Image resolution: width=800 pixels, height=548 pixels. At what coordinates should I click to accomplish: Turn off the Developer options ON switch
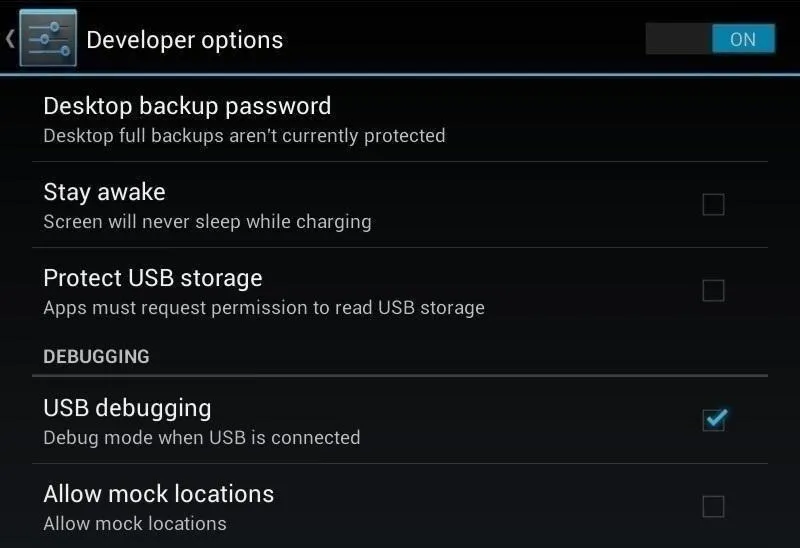pos(742,39)
